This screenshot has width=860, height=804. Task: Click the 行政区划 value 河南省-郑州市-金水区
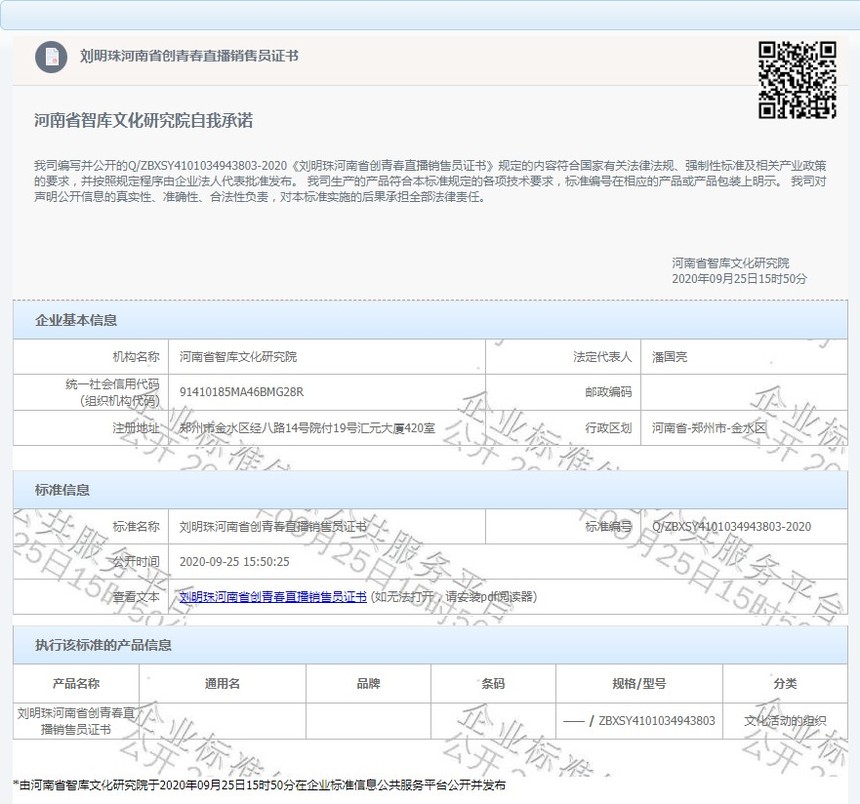pos(709,428)
